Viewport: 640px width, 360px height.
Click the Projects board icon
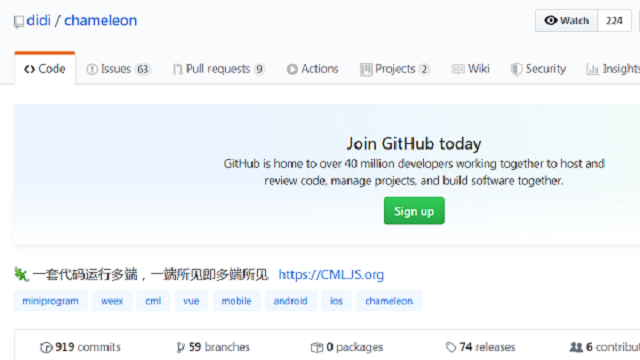[x=366, y=69]
